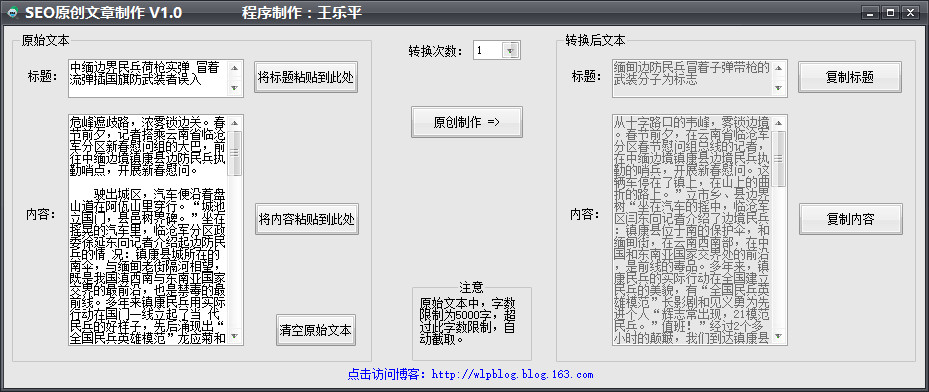
Task: Click the 转换后文本 group label
Action: [x=595, y=41]
